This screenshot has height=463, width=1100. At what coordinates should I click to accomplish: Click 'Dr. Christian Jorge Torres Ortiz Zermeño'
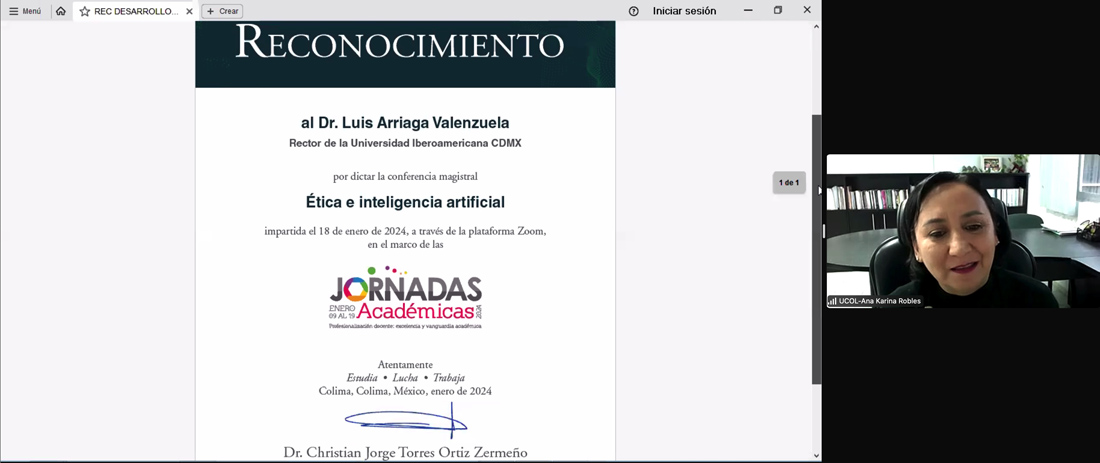click(x=405, y=452)
